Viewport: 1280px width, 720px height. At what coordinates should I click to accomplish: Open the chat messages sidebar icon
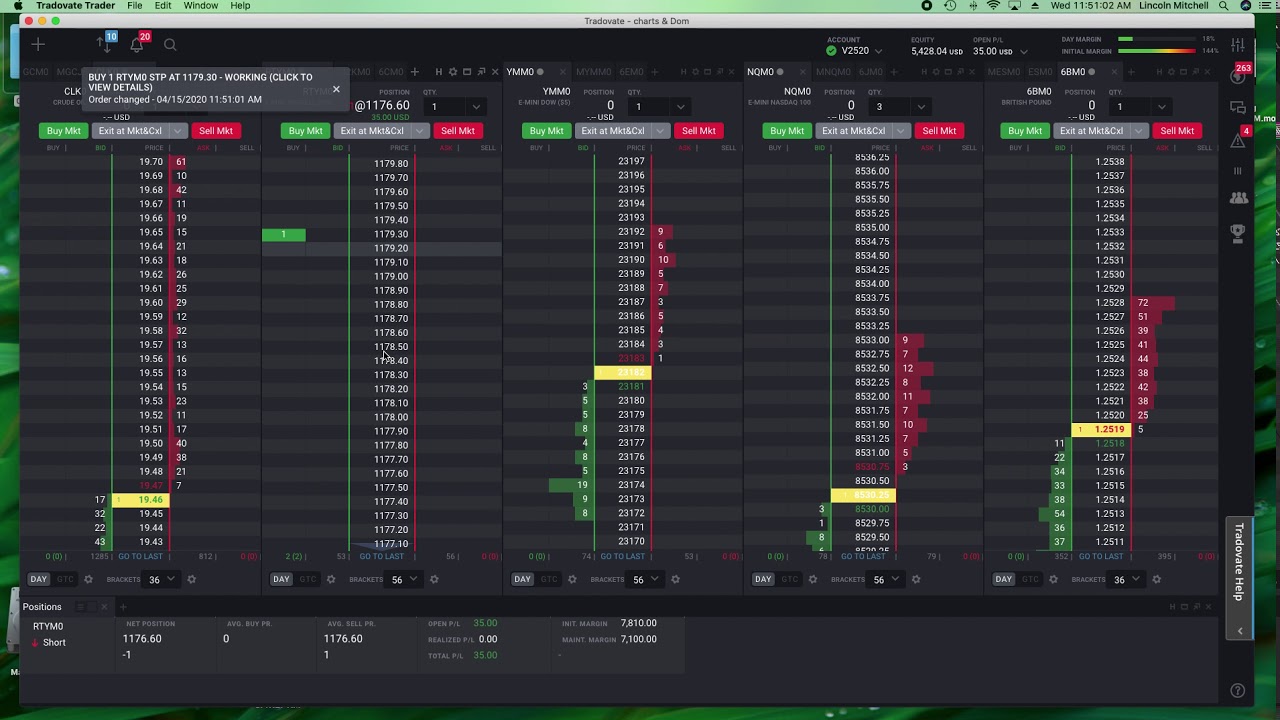(1238, 108)
